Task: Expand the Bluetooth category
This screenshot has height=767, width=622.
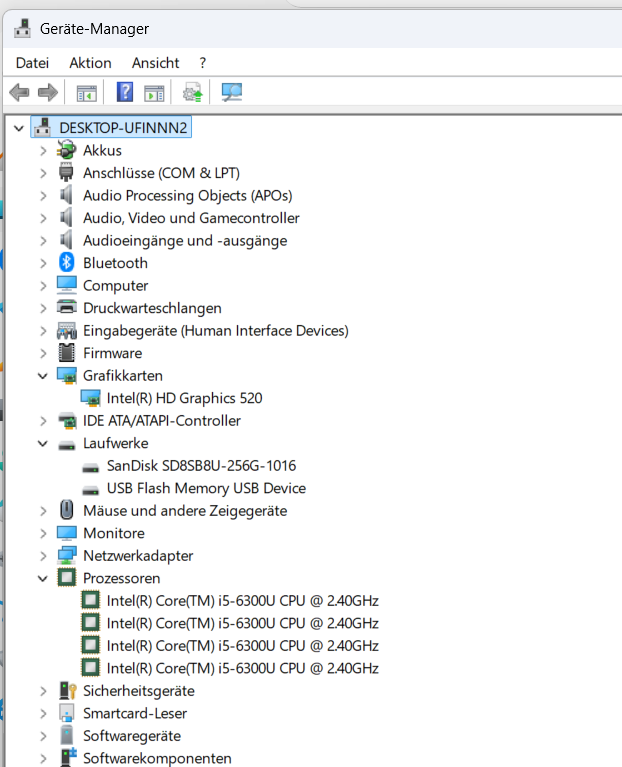Action: coord(43,263)
